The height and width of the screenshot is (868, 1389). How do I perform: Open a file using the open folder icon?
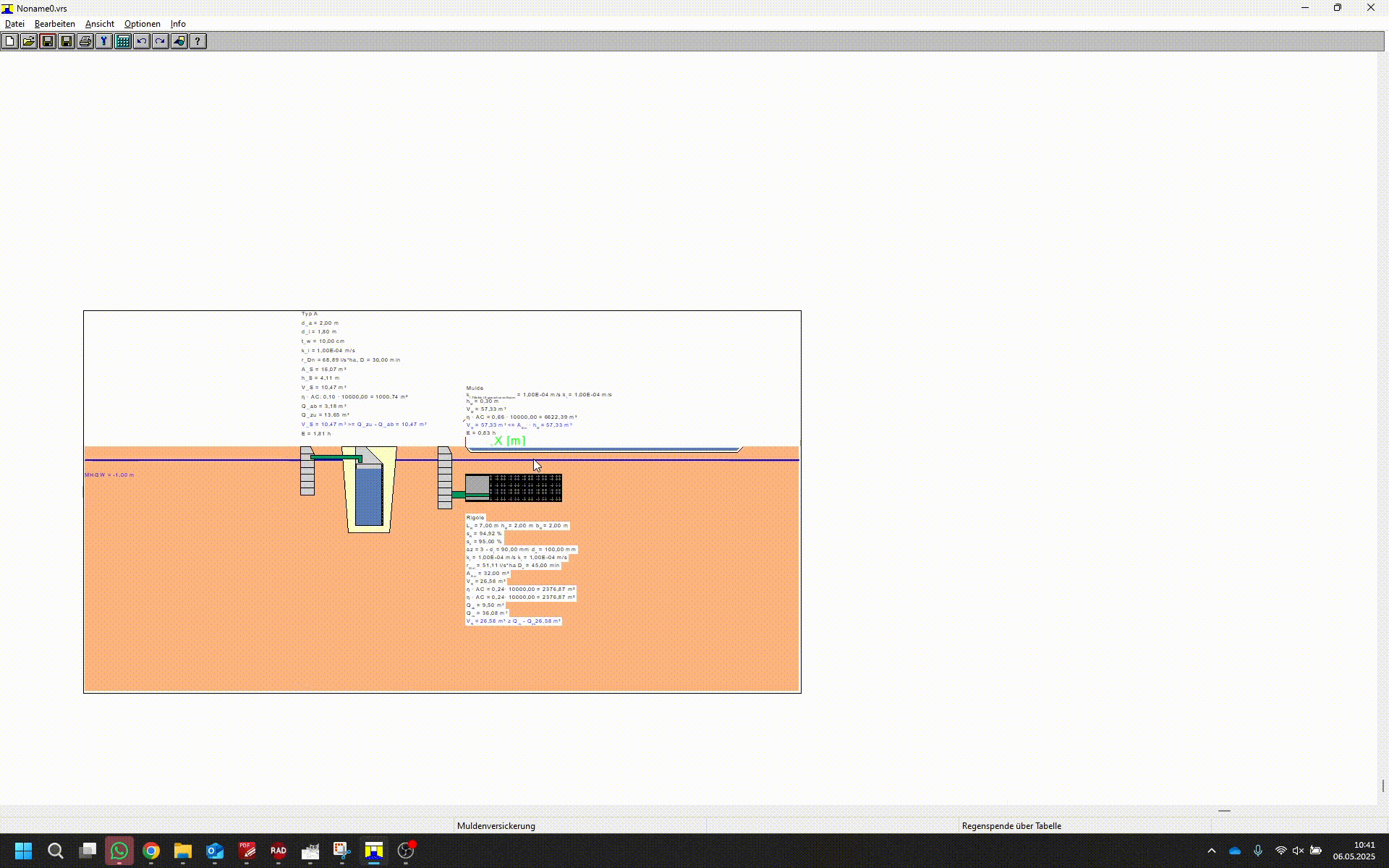(x=28, y=41)
